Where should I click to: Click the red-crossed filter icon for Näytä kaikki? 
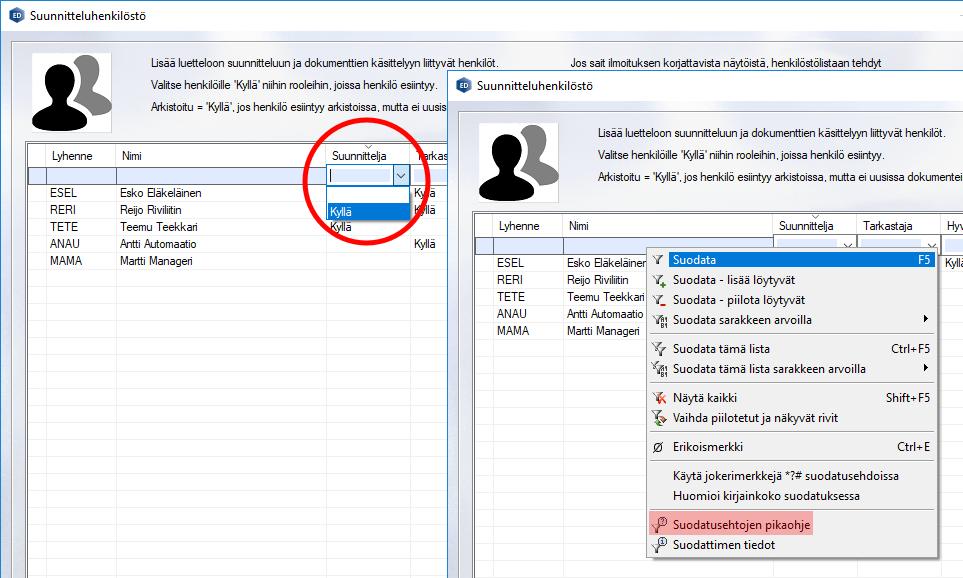(x=659, y=398)
